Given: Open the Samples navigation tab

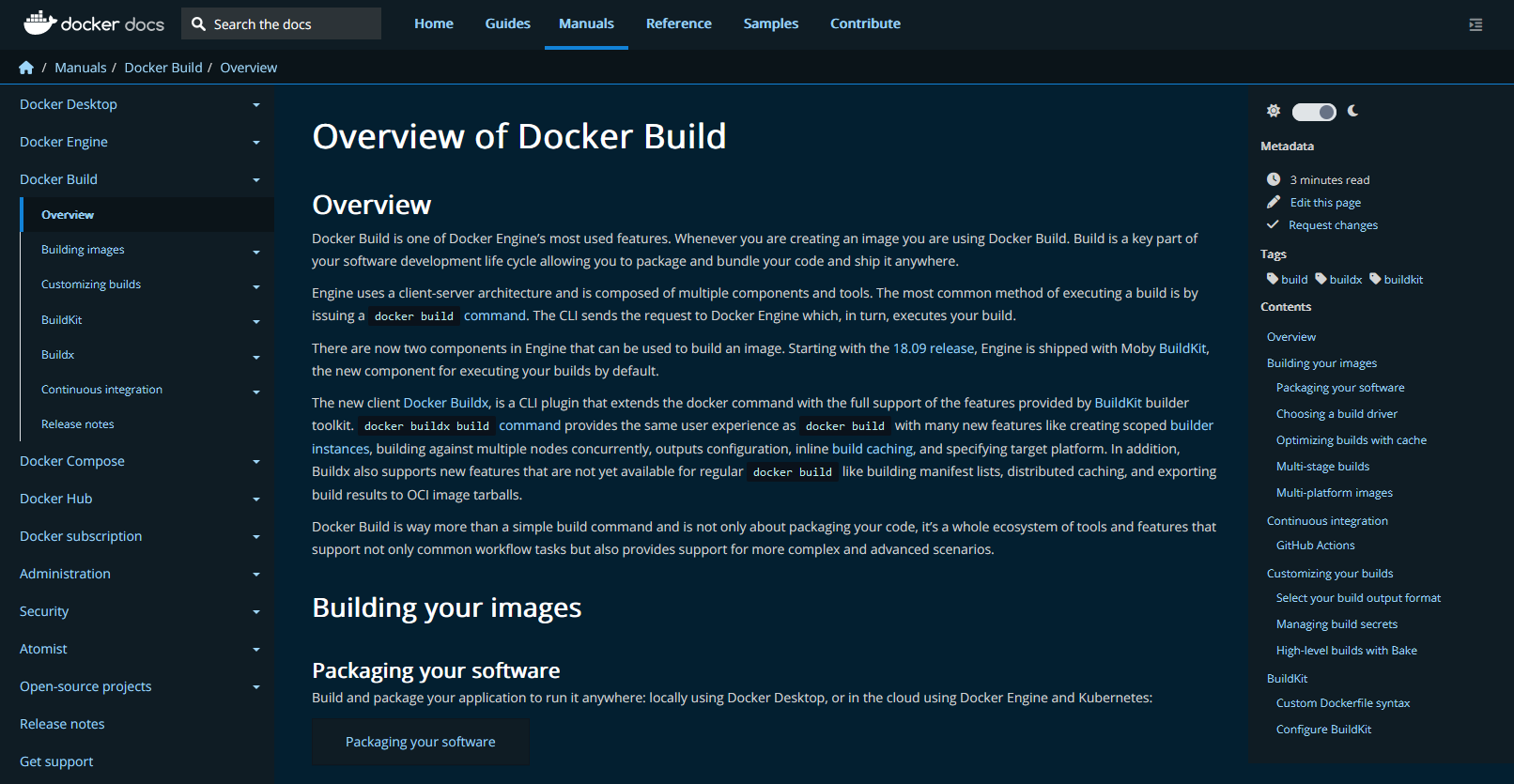Looking at the screenshot, I should pos(771,23).
